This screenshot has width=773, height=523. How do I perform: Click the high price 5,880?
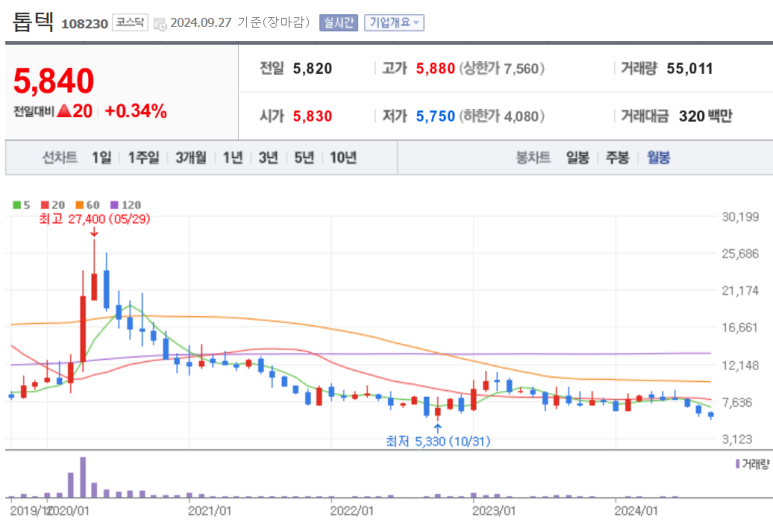coord(435,69)
